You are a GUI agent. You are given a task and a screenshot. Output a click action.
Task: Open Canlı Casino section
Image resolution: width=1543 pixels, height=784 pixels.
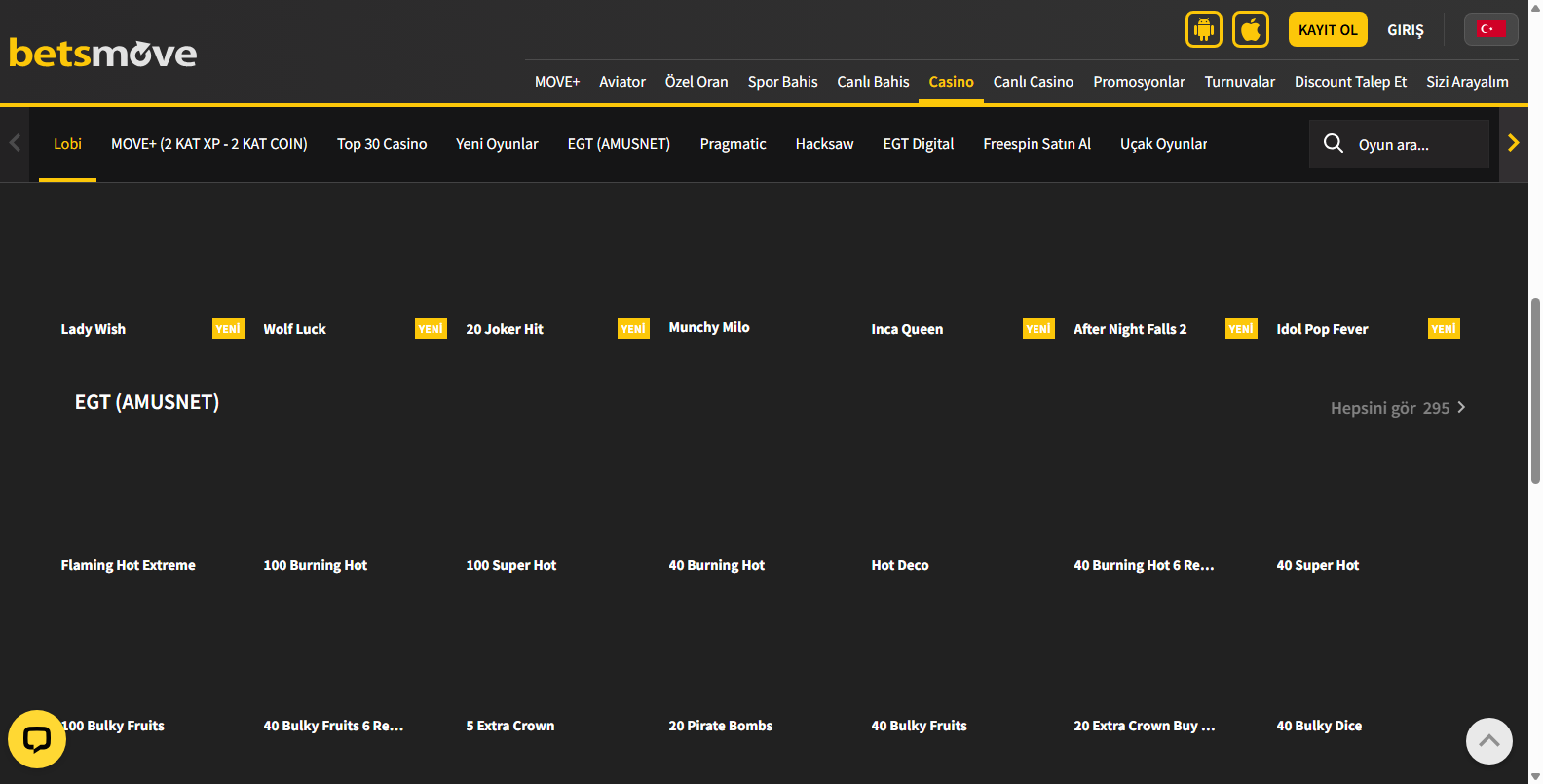tap(1034, 82)
